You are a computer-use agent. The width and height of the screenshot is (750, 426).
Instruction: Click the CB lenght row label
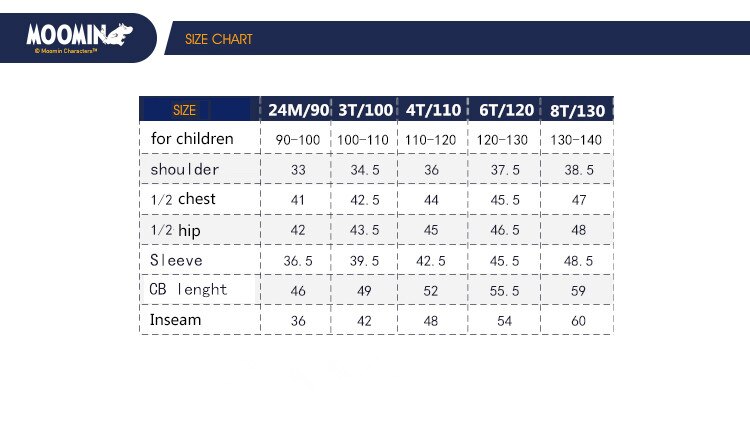pyautogui.click(x=188, y=290)
